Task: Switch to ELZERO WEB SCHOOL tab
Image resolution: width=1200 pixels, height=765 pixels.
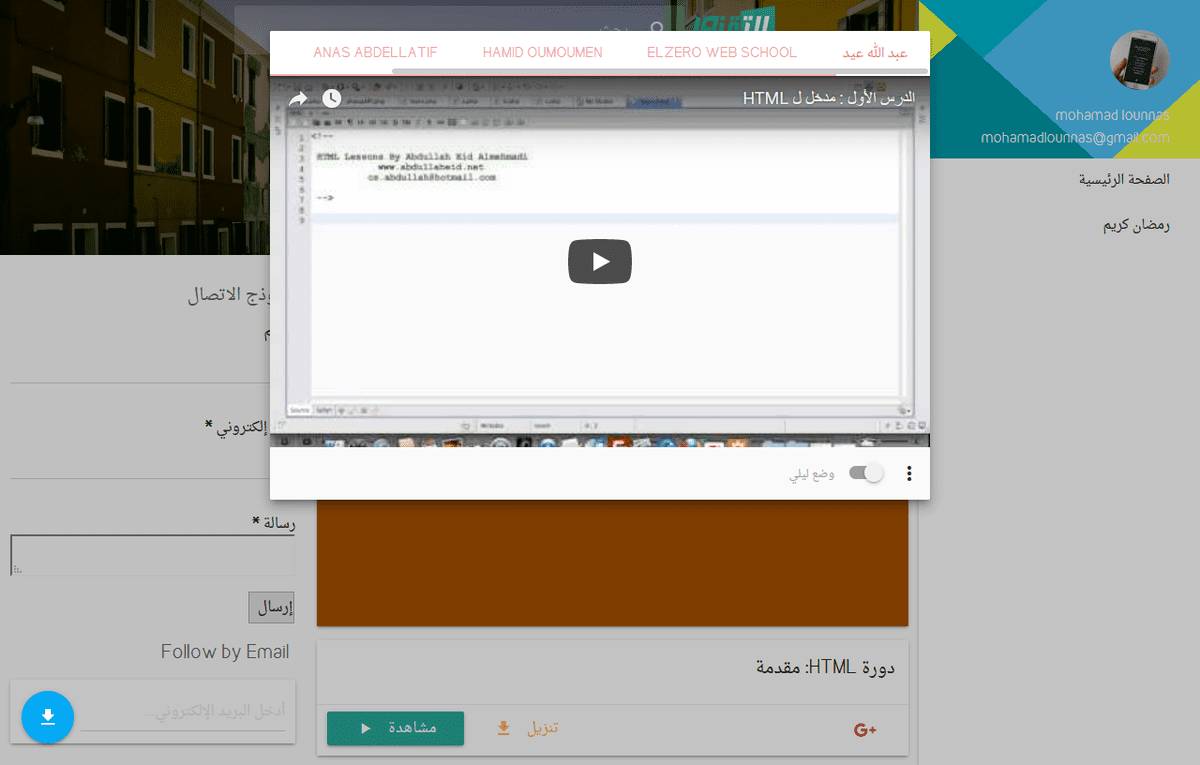Action: [x=722, y=52]
